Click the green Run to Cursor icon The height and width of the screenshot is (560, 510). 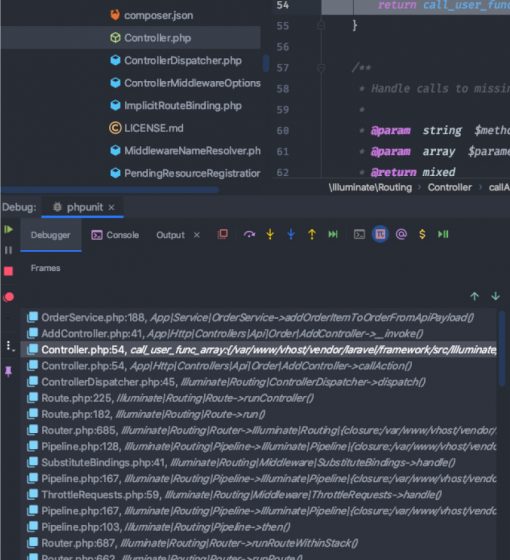click(333, 234)
